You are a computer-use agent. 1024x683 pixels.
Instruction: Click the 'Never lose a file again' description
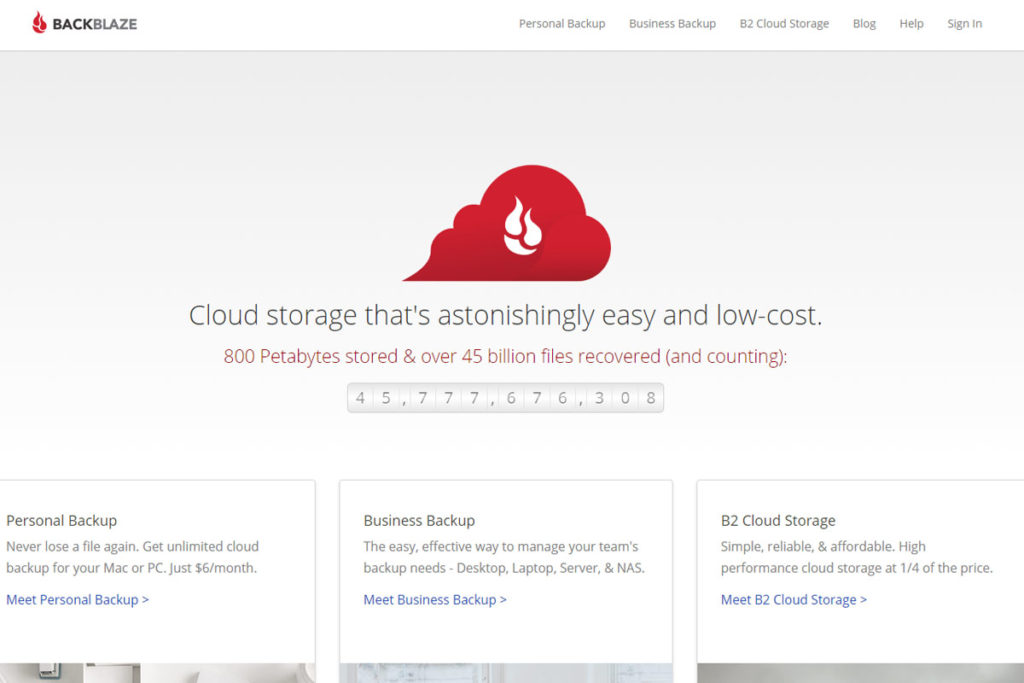click(133, 557)
